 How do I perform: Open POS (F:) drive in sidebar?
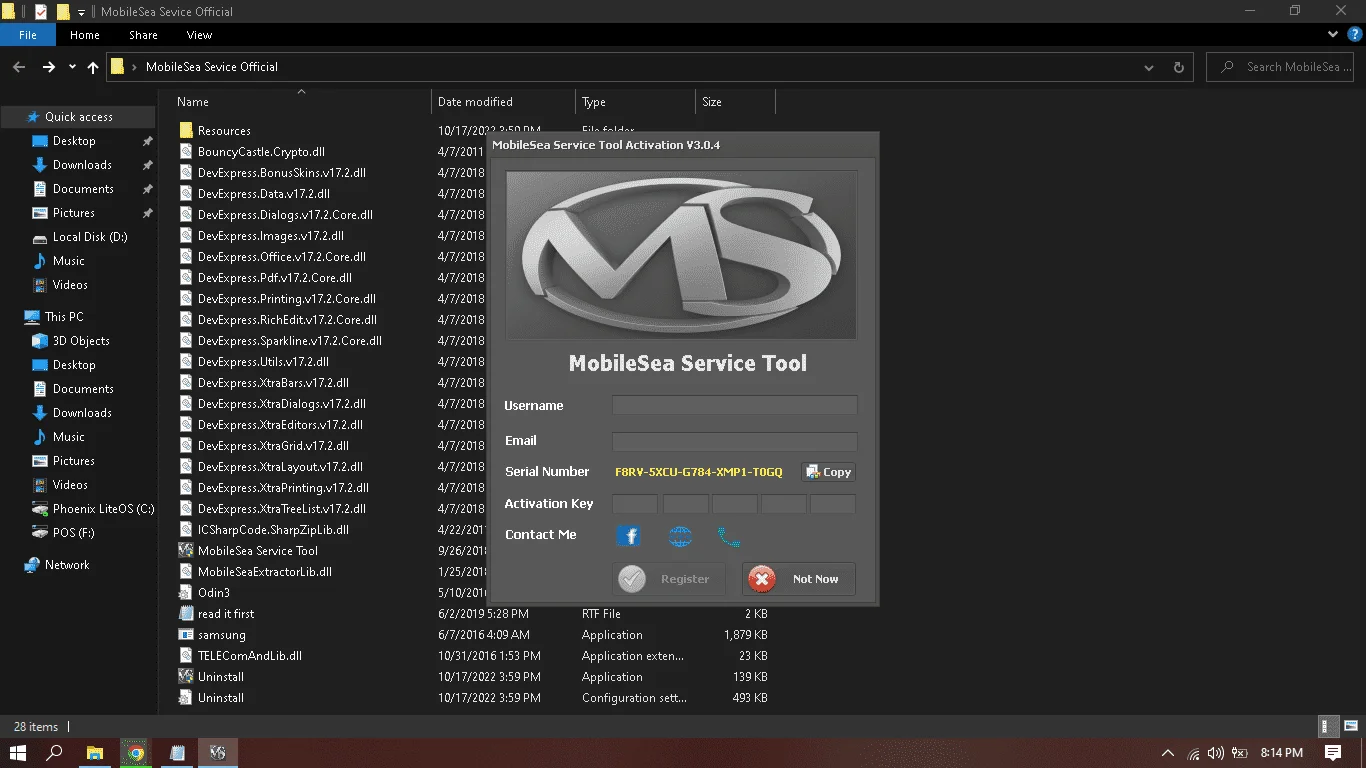(x=73, y=533)
